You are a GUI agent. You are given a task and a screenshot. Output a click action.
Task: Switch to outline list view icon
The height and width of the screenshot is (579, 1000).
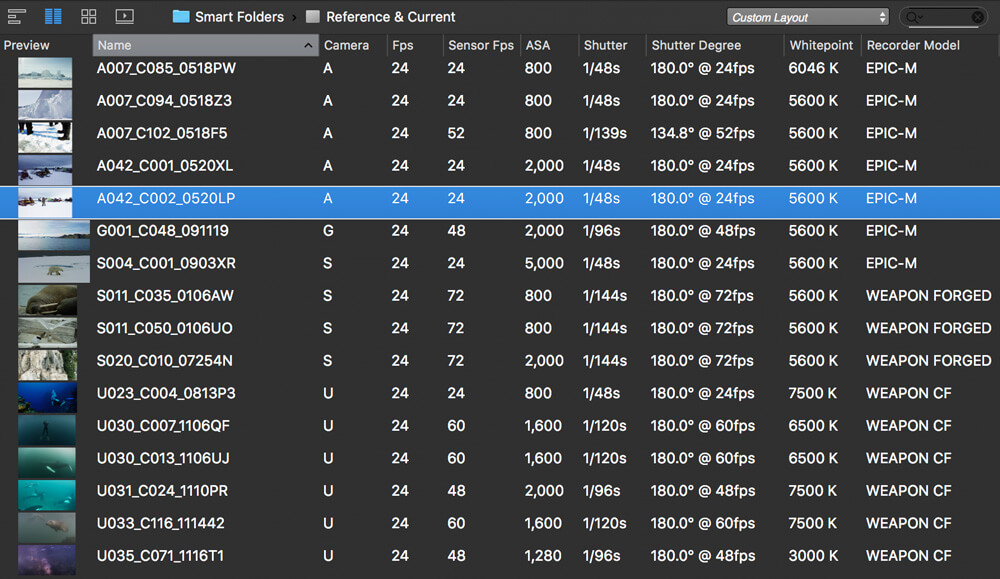point(16,17)
